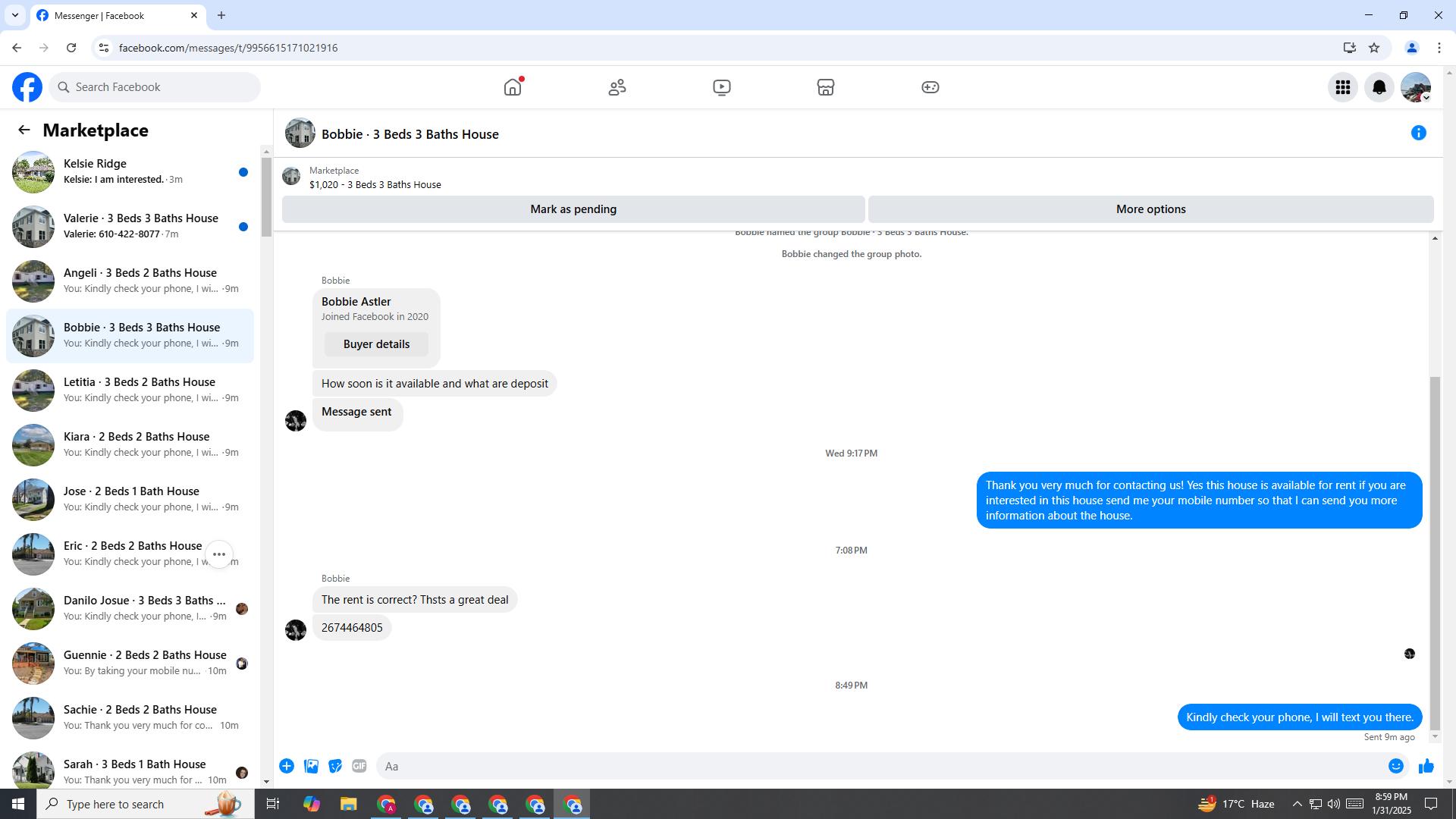Viewport: 1456px width, 819px height.
Task: Send a thumbs-up like
Action: 1426,766
